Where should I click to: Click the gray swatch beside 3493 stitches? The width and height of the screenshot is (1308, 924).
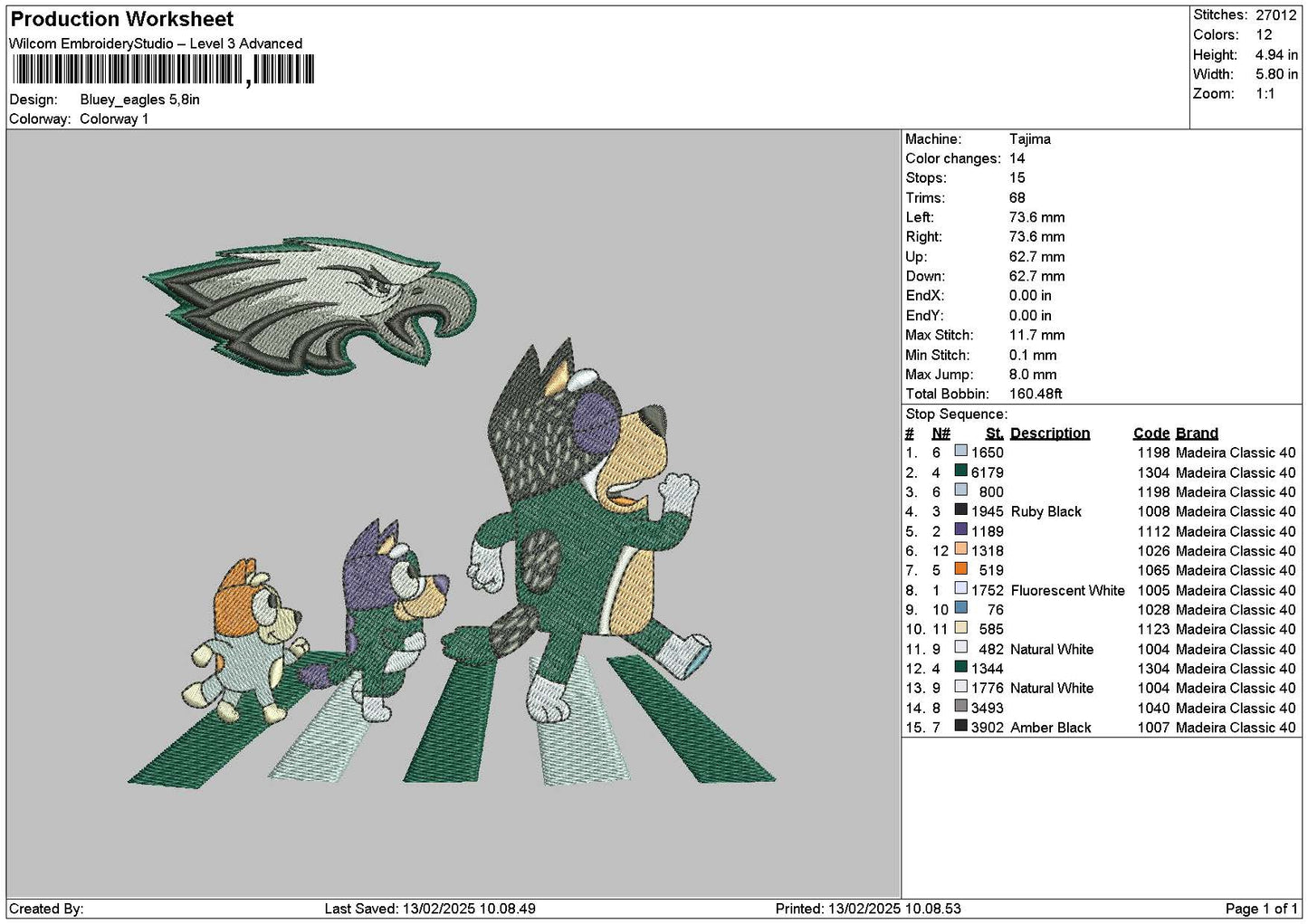[961, 706]
